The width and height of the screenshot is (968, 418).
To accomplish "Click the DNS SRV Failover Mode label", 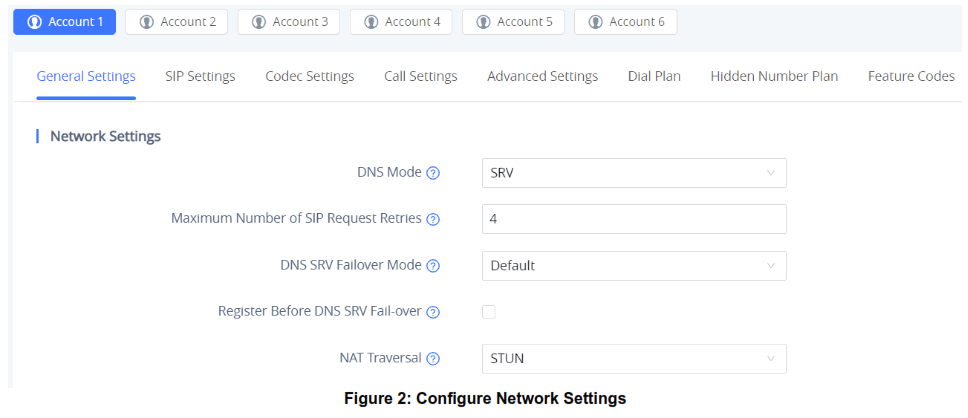I will 351,265.
